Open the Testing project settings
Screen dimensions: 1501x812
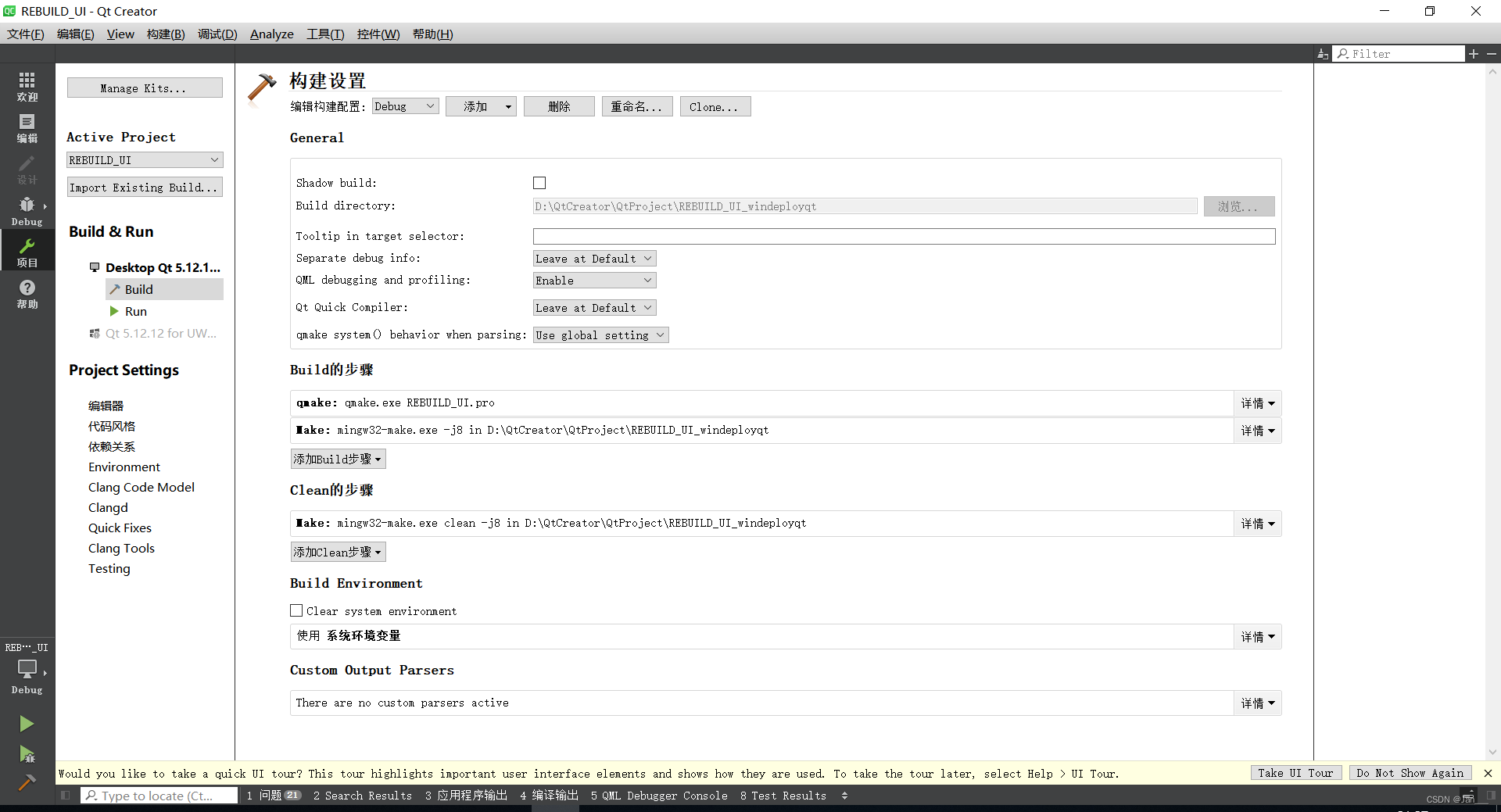(x=109, y=568)
